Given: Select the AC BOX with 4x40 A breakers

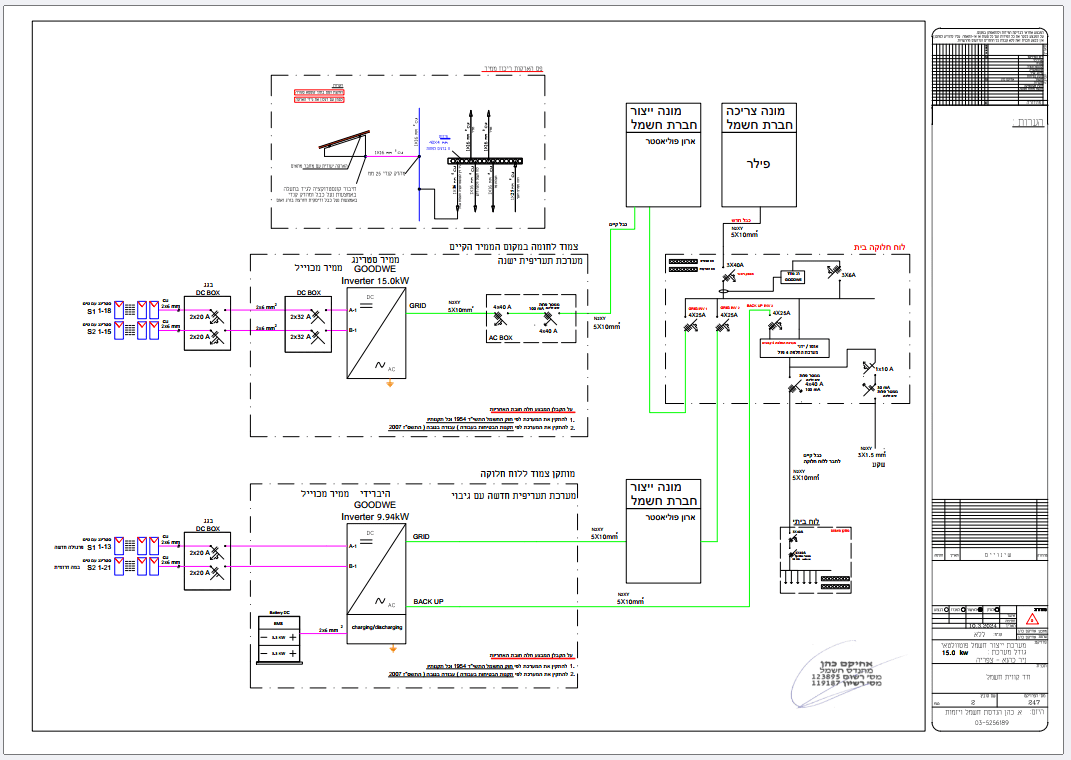Looking at the screenshot, I should click(531, 319).
